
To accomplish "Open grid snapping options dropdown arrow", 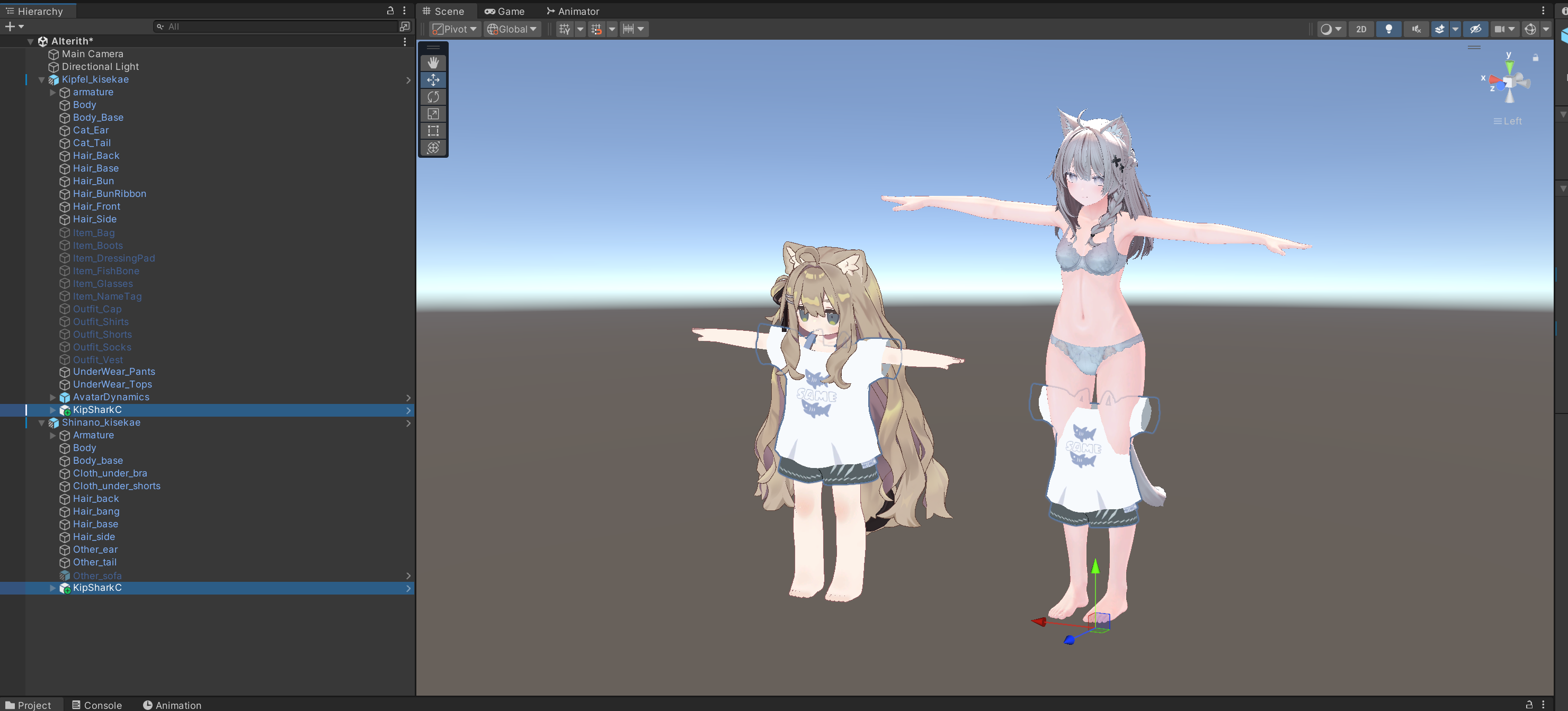I will [612, 29].
